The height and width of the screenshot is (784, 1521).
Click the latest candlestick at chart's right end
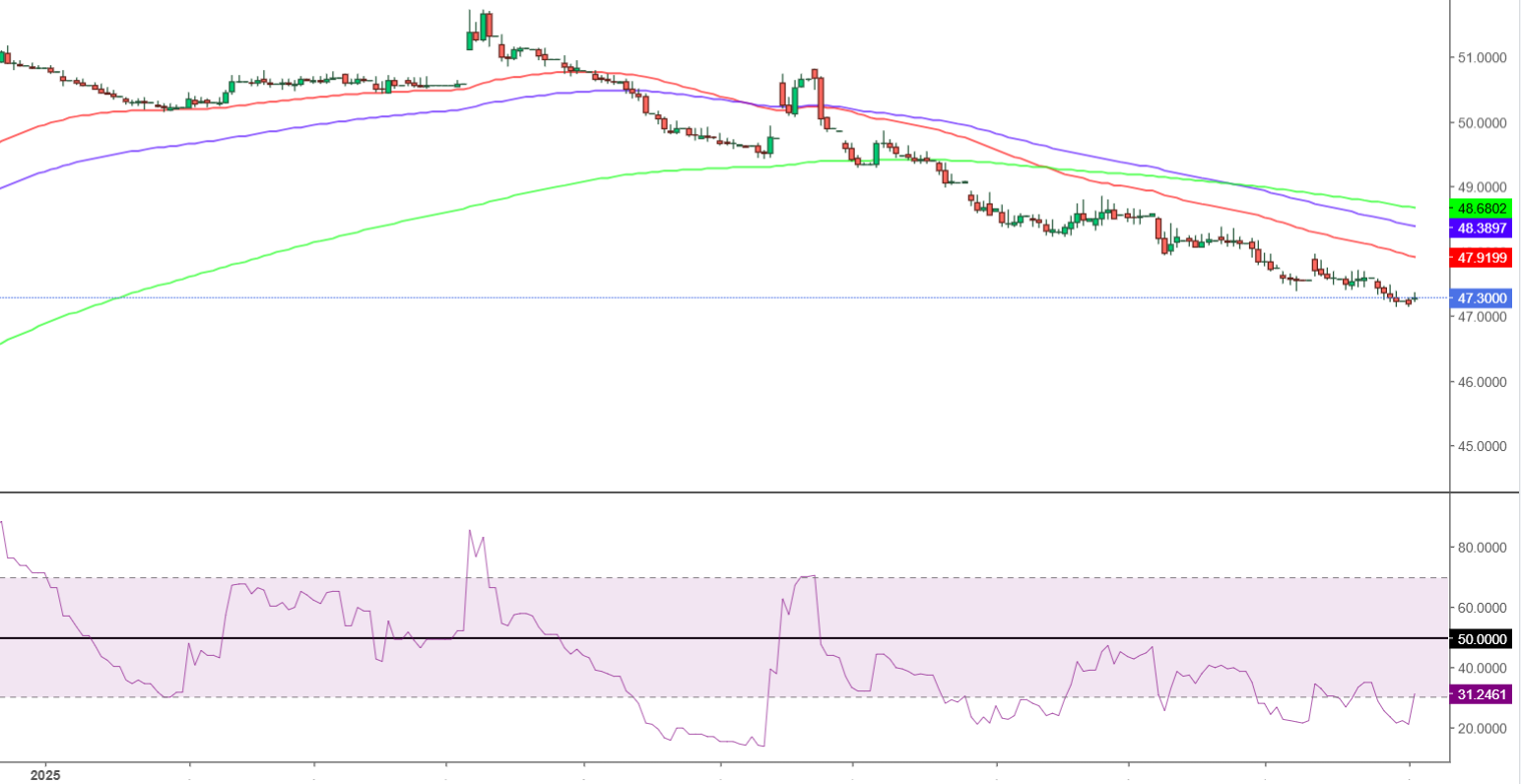[x=1416, y=297]
